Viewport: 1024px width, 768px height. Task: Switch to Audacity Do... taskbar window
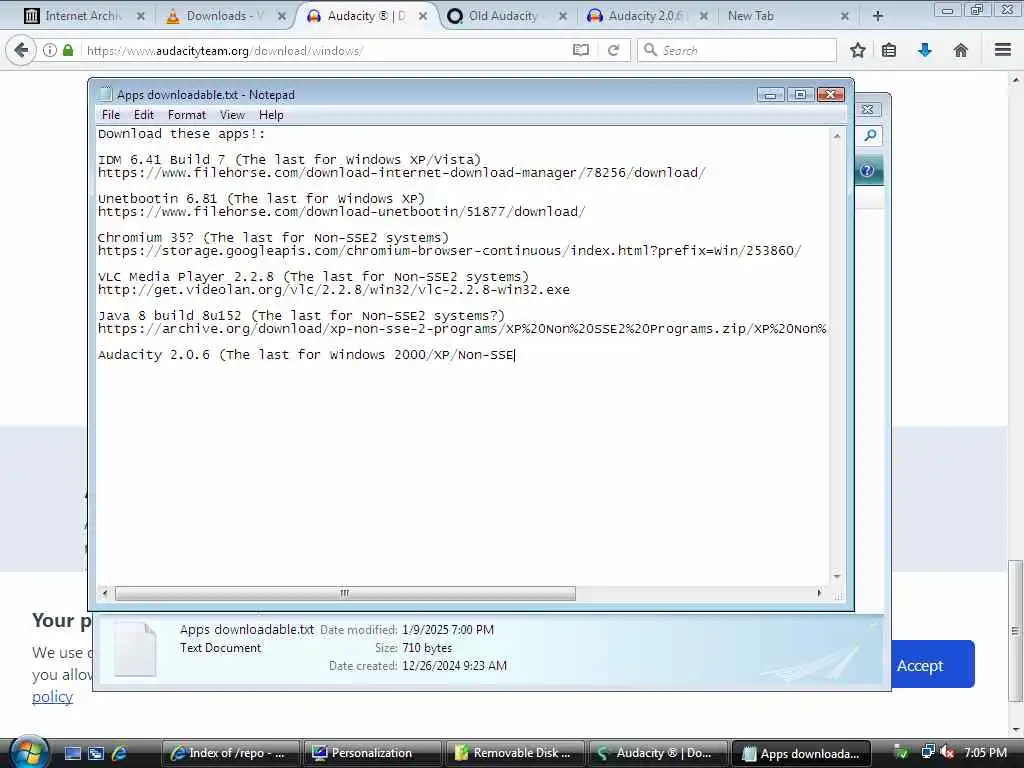[x=657, y=753]
